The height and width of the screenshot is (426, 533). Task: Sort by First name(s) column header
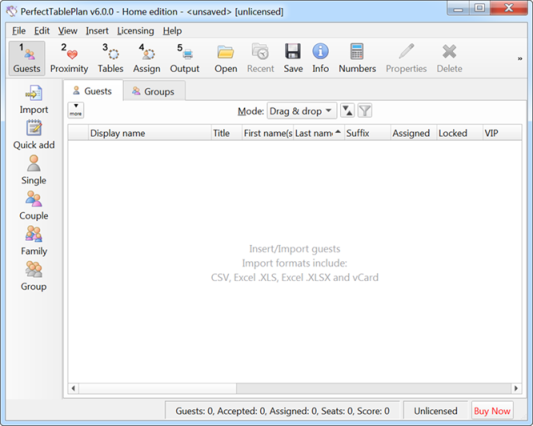click(x=268, y=133)
